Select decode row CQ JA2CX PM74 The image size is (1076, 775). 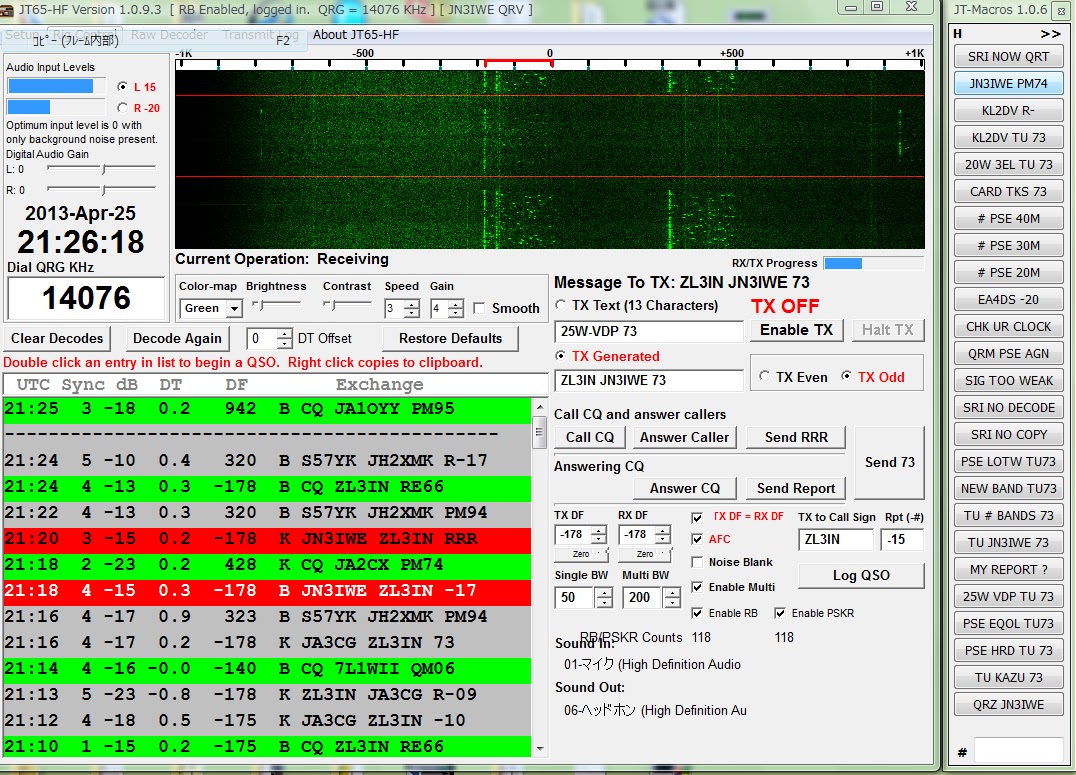[x=267, y=565]
